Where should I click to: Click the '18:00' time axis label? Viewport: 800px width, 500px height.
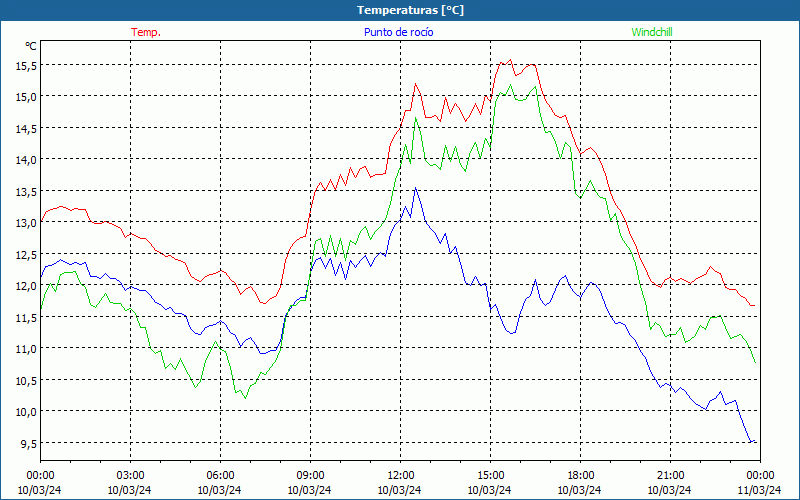coord(580,476)
